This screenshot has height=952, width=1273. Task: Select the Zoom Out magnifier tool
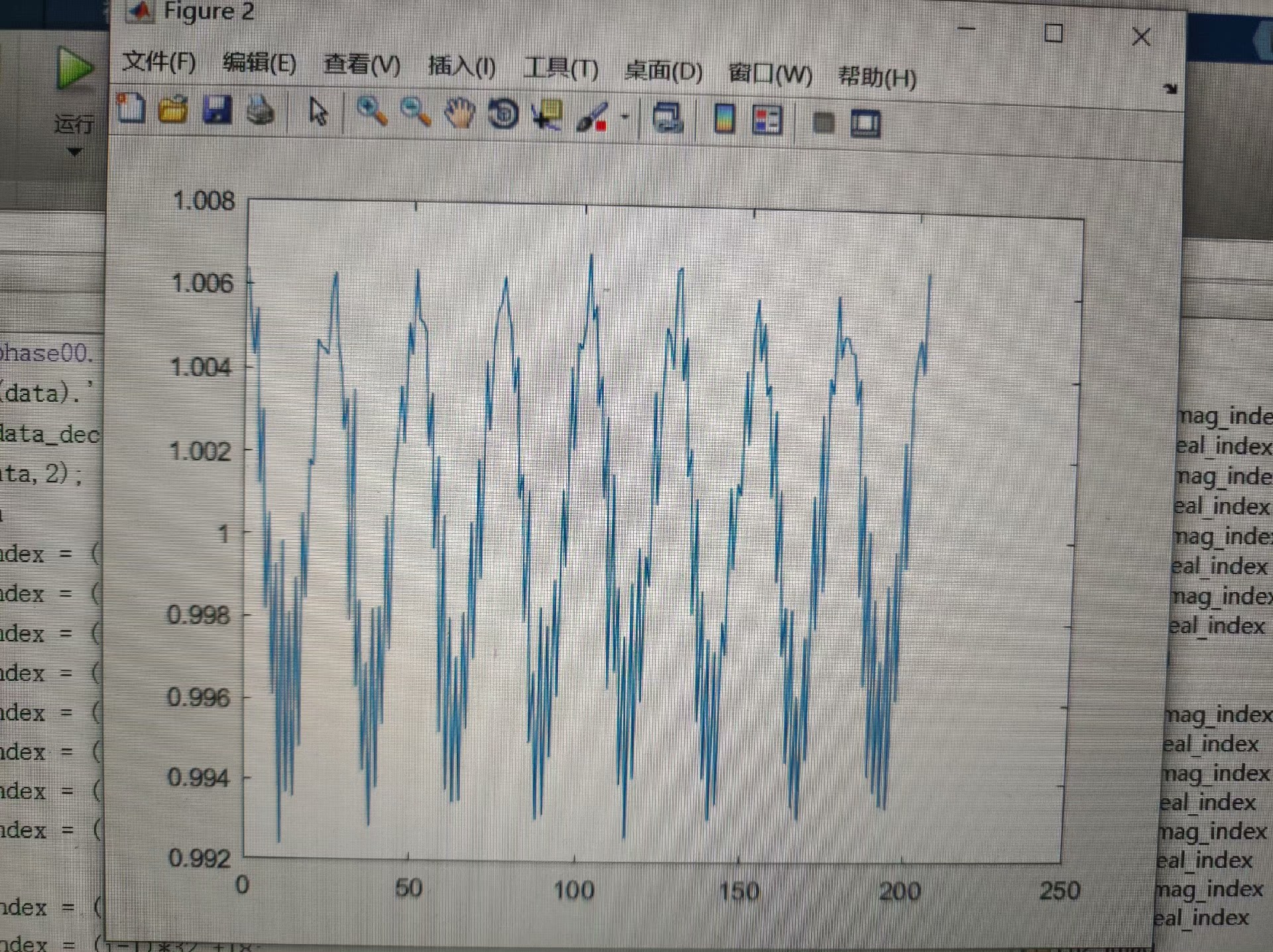[416, 113]
